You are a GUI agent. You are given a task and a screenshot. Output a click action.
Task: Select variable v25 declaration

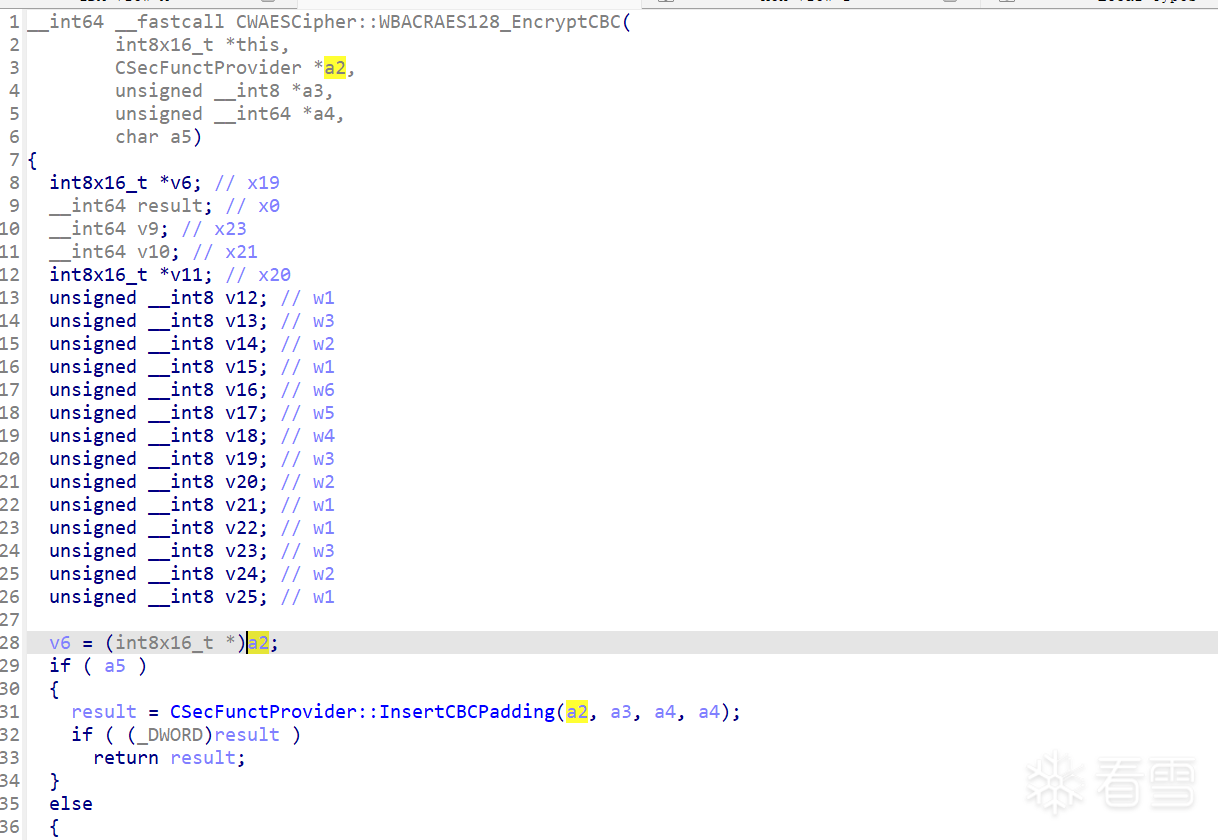(x=241, y=596)
